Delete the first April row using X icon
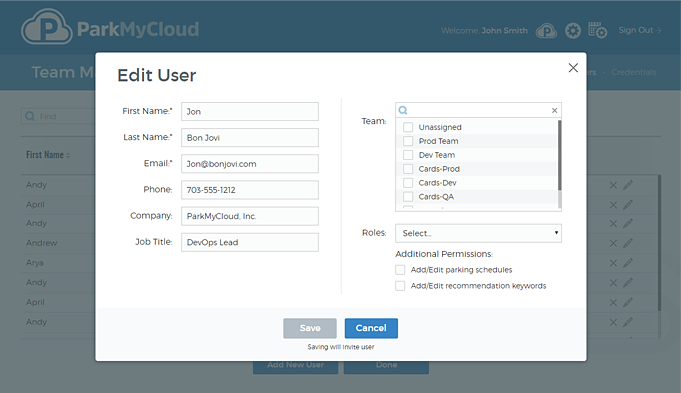The image size is (681, 393). point(613,205)
